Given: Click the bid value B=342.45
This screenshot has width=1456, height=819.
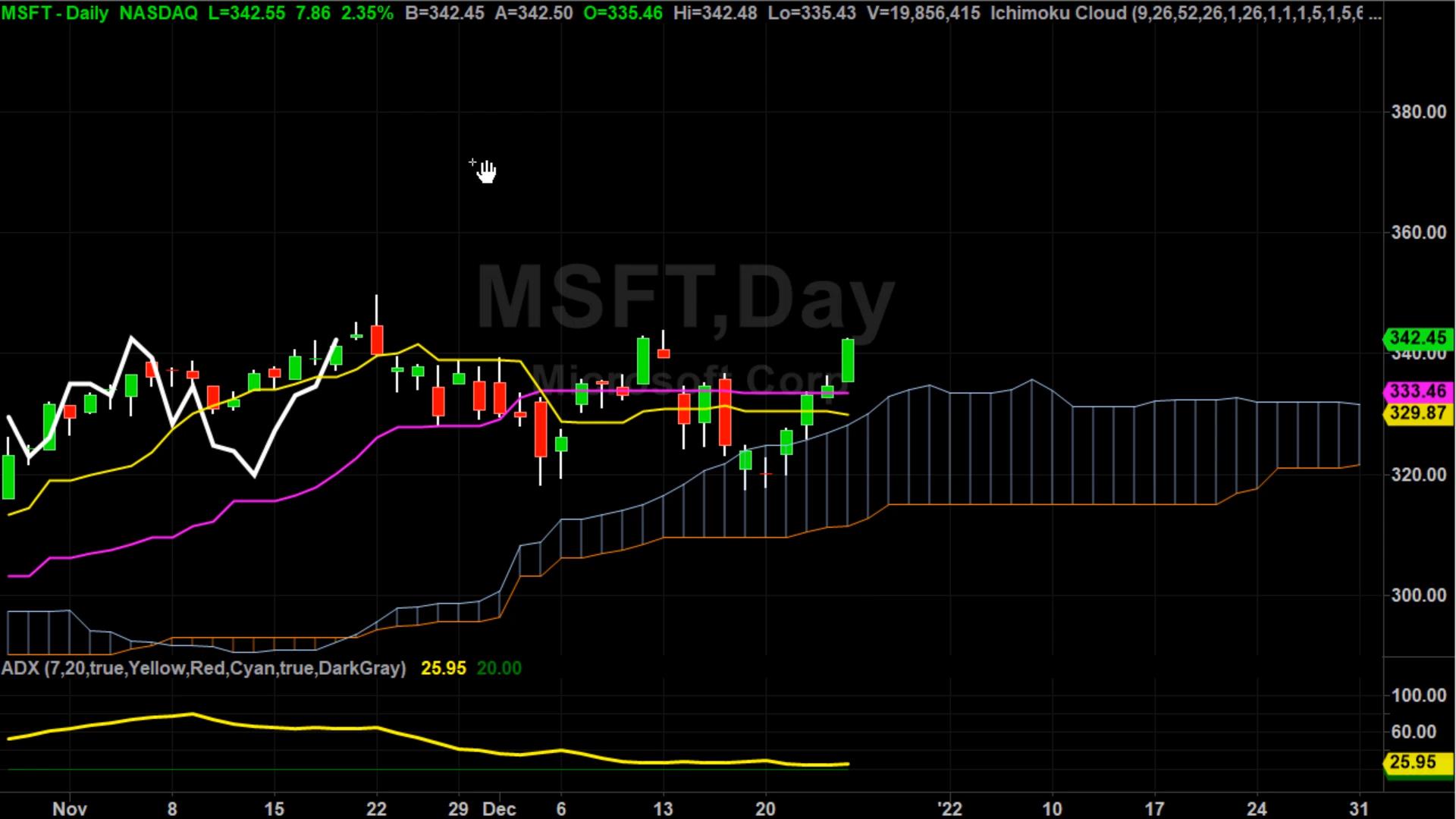Looking at the screenshot, I should 444,13.
